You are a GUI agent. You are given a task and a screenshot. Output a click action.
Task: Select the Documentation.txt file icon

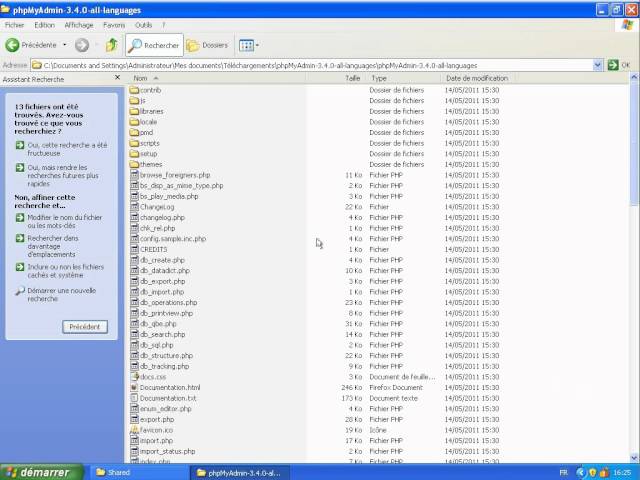coord(134,398)
